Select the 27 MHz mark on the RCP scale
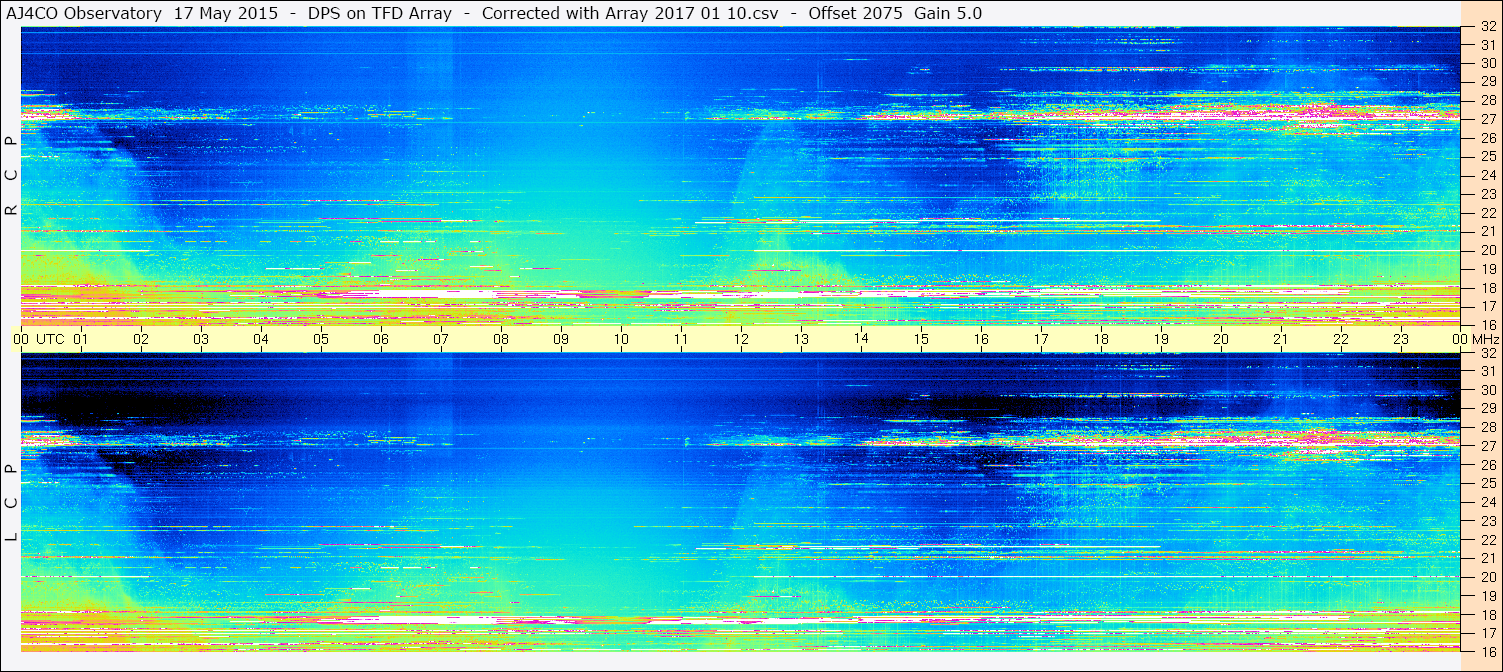 click(x=1487, y=119)
